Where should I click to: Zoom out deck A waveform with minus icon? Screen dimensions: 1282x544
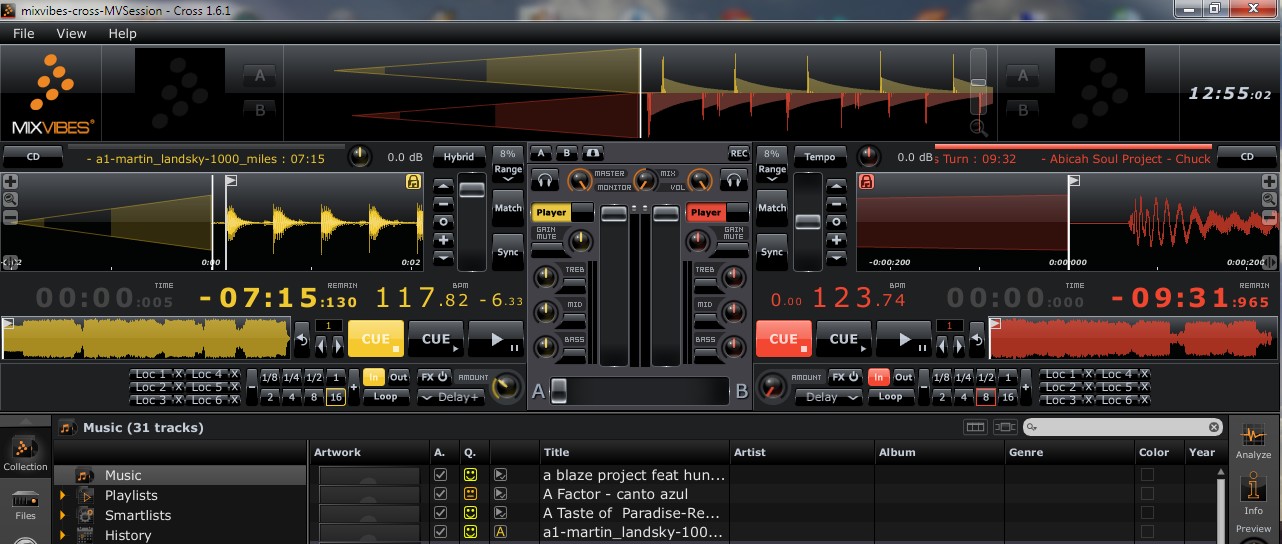coord(10,216)
